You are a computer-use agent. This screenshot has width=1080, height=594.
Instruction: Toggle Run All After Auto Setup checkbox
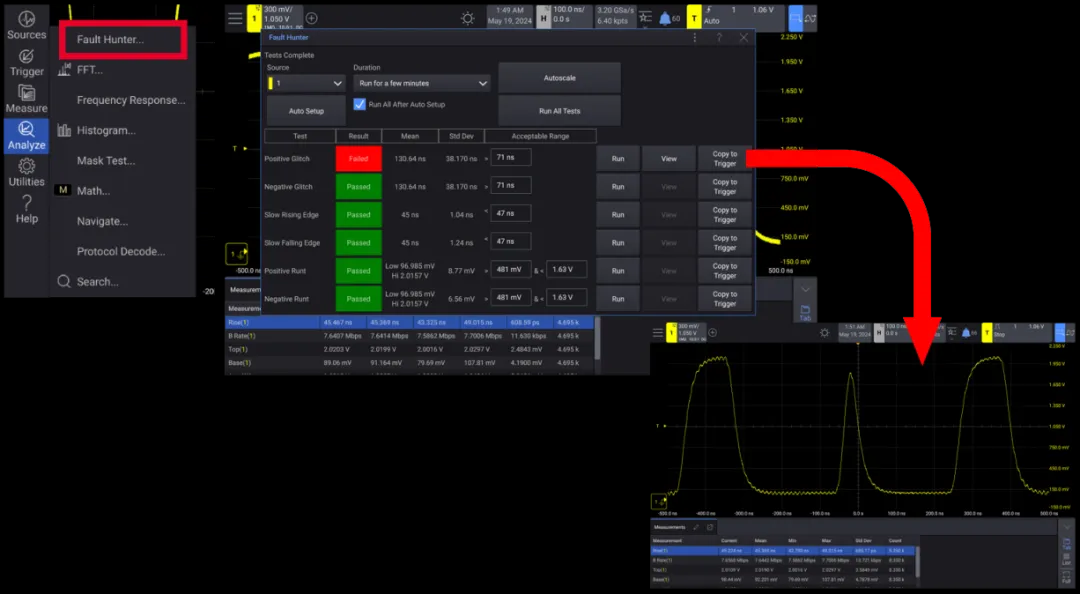pos(360,104)
